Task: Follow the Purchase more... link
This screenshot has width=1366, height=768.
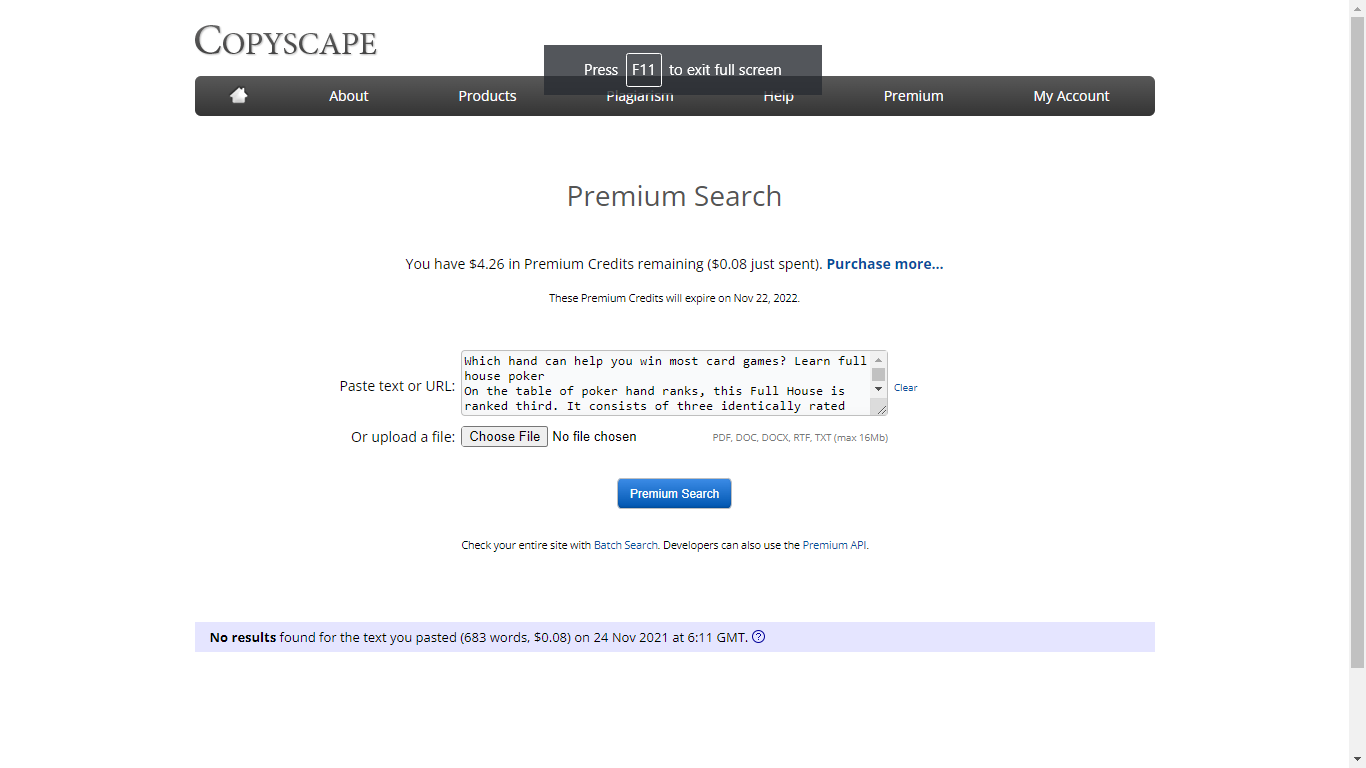Action: (x=885, y=264)
